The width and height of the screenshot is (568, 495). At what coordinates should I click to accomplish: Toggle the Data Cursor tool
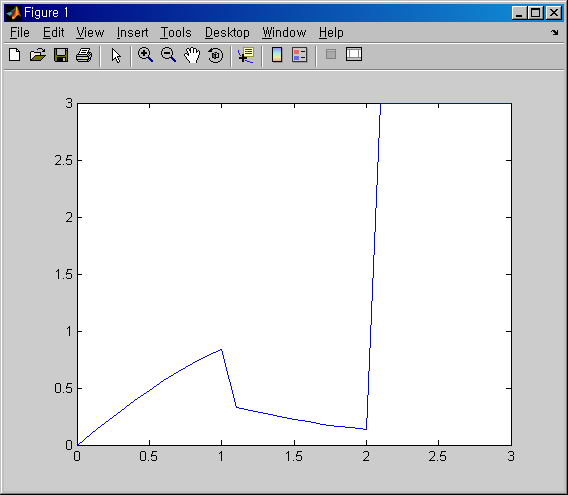pos(246,55)
